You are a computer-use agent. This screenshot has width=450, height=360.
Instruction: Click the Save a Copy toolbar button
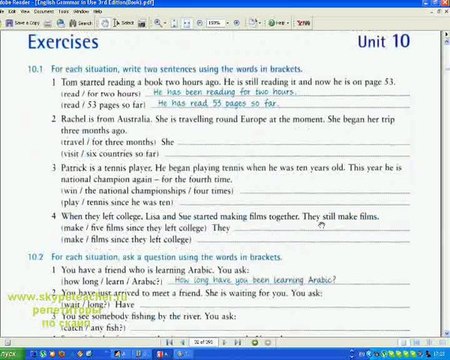(23, 23)
